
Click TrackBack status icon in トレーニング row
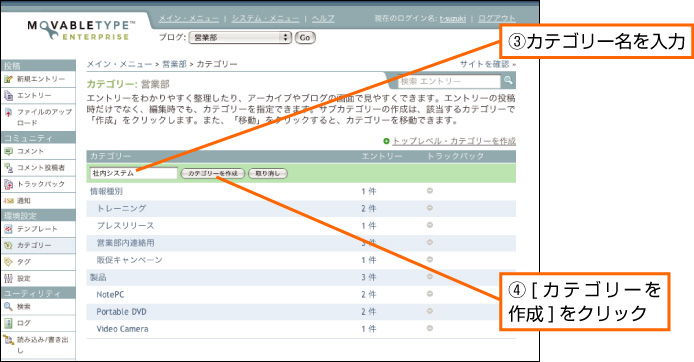coord(429,208)
